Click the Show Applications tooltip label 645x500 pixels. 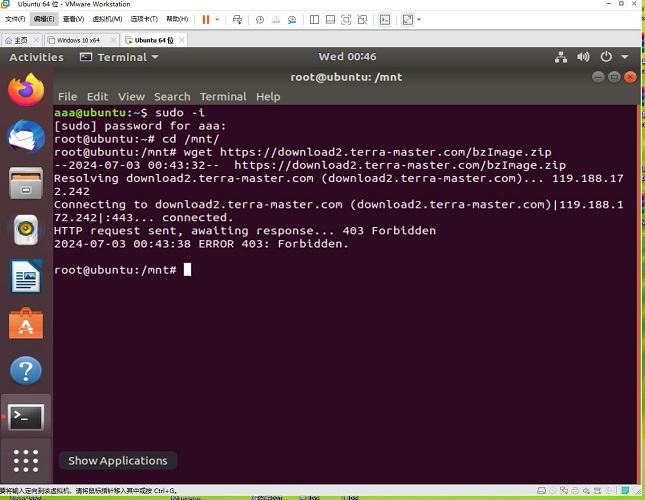118,461
